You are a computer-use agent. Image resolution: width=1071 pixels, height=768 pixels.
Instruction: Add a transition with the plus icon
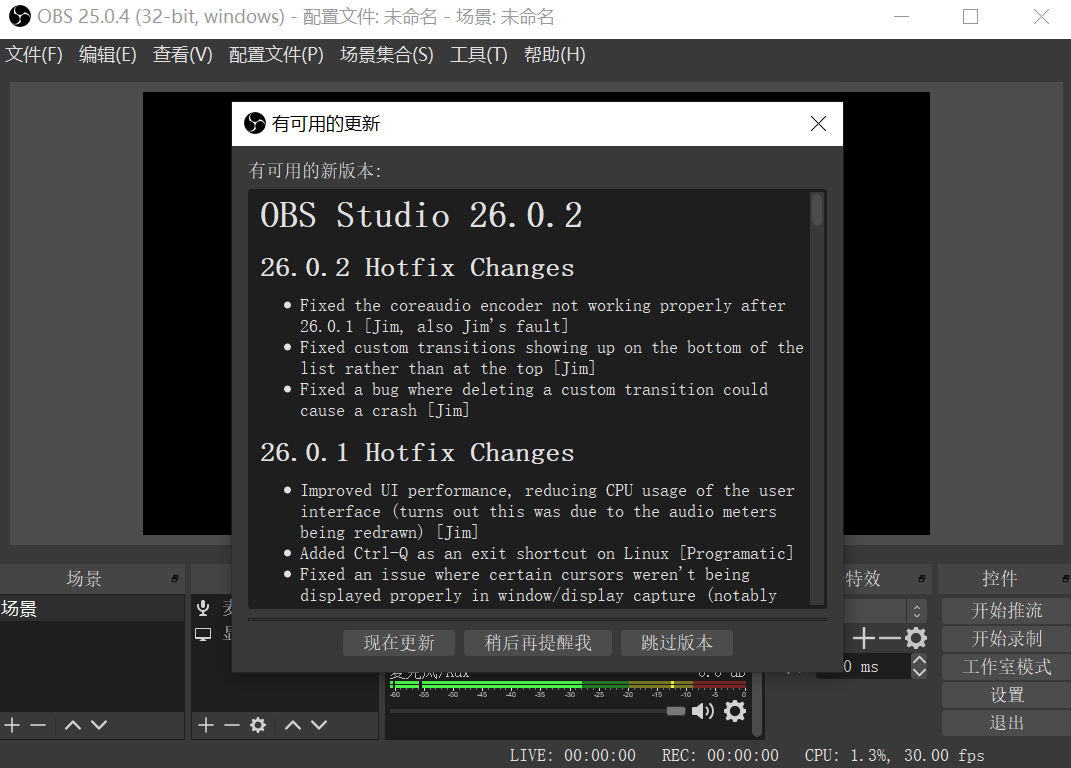(863, 638)
